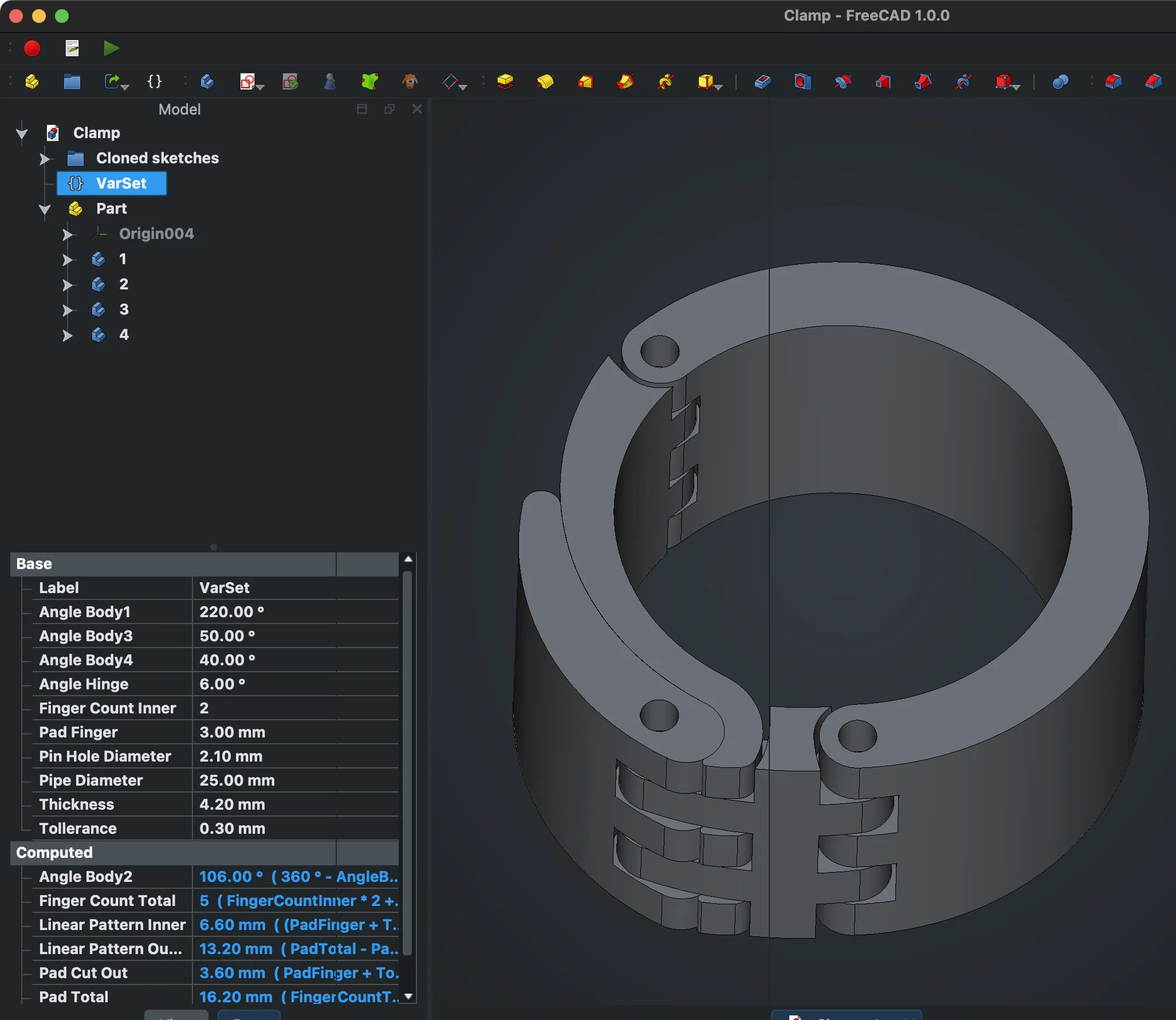Open the Hole tool
This screenshot has width=1176, height=1020.
803,83
